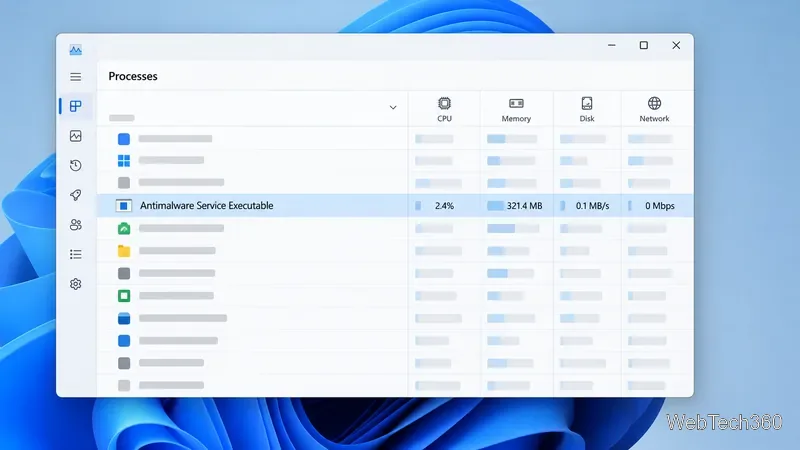Sort by Disk column header
Viewport: 800px width, 450px height.
point(587,110)
